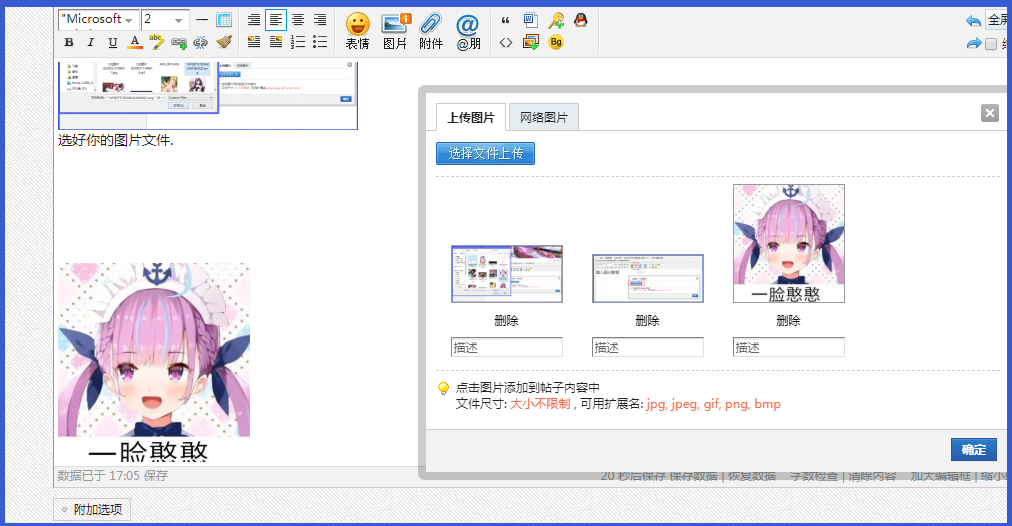Tick the checkbox below the 全屏 button
Image resolution: width=1012 pixels, height=526 pixels.
point(991,44)
